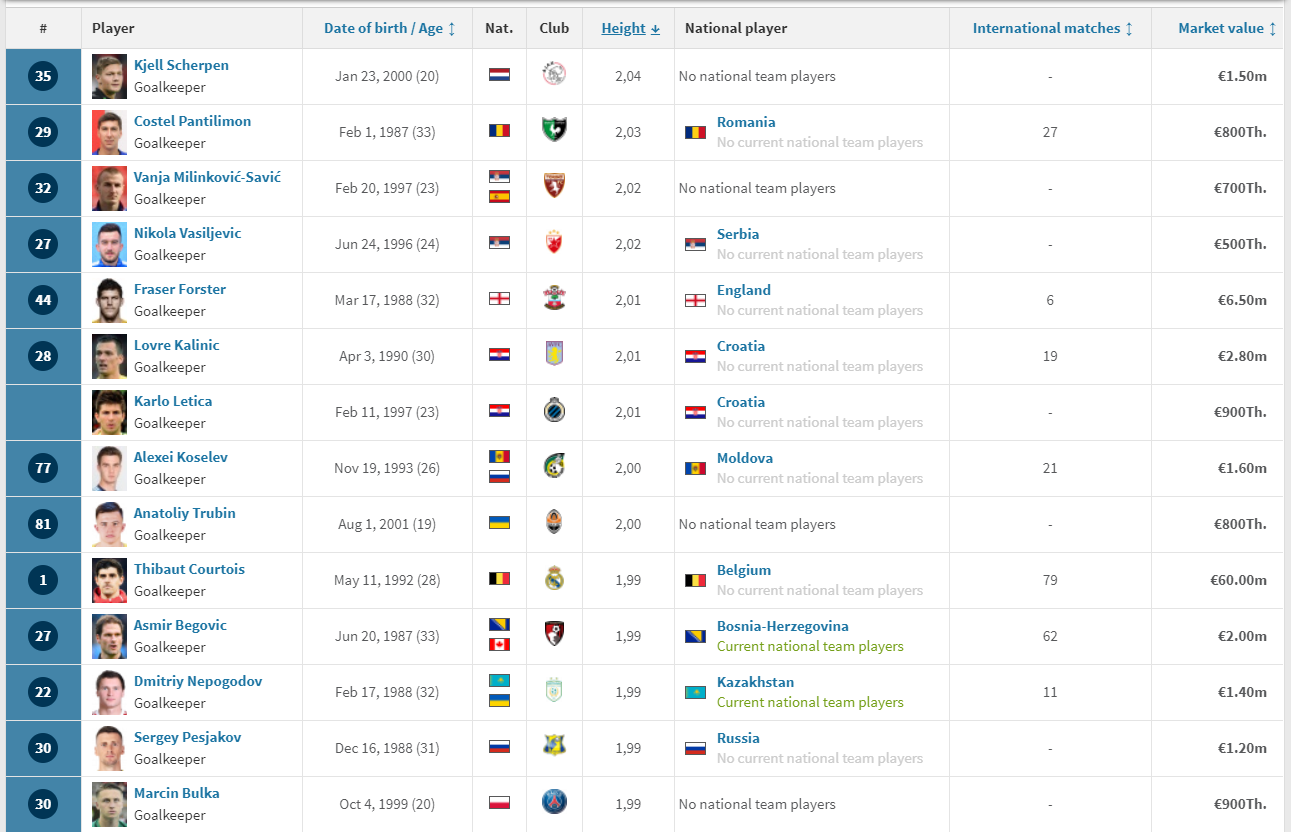Click the Paris Saint-Germain club crest
This screenshot has height=832, width=1291.
(554, 804)
